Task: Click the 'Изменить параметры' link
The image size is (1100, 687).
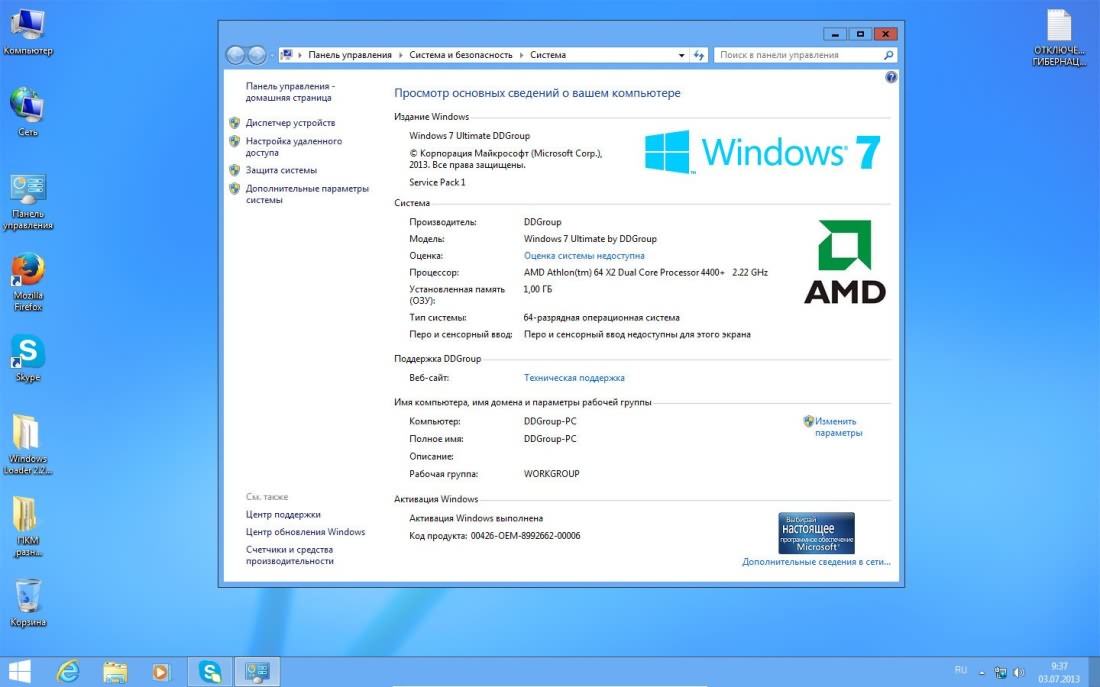Action: [x=837, y=427]
